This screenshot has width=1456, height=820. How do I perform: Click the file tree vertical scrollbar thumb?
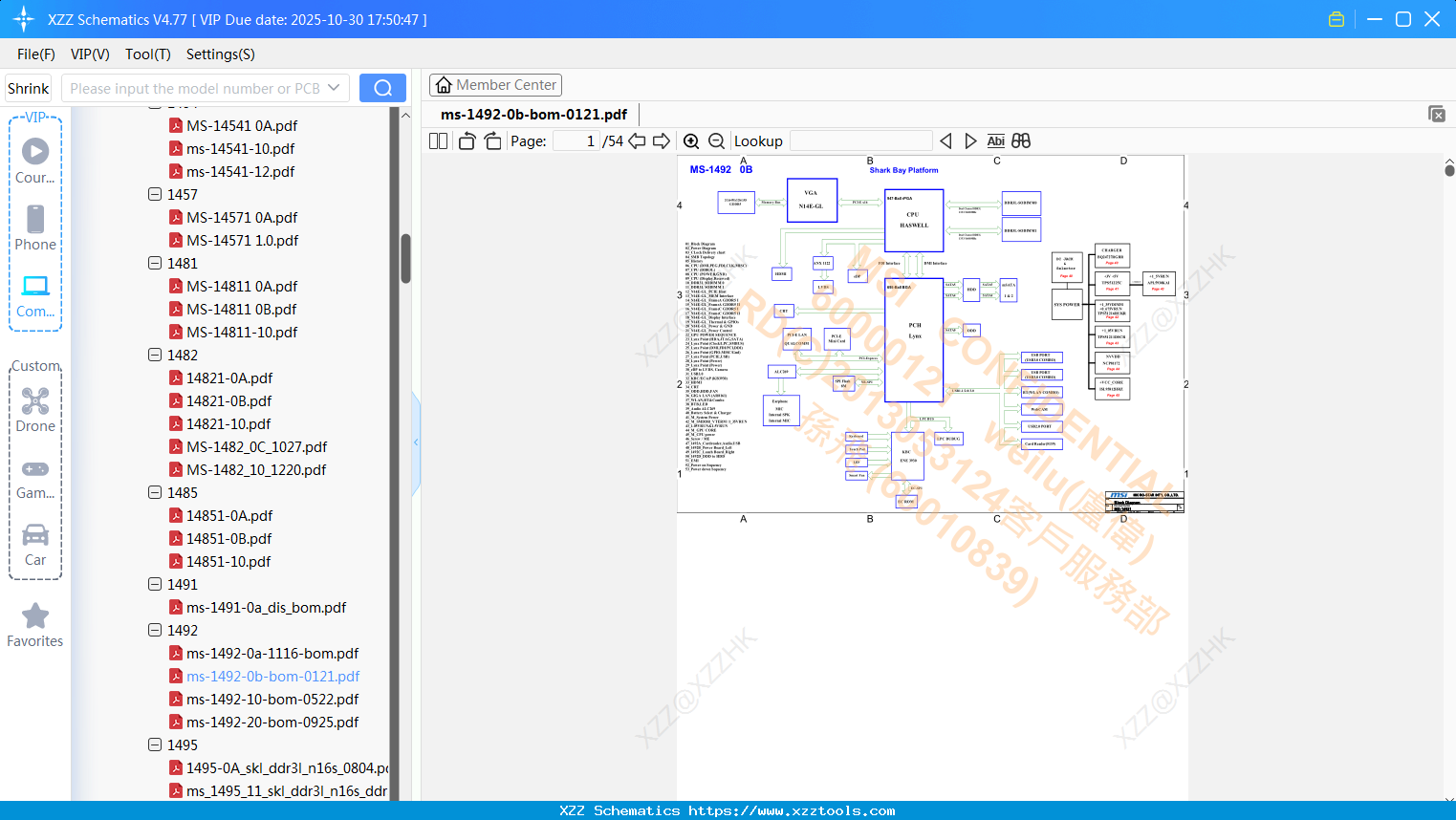405,259
